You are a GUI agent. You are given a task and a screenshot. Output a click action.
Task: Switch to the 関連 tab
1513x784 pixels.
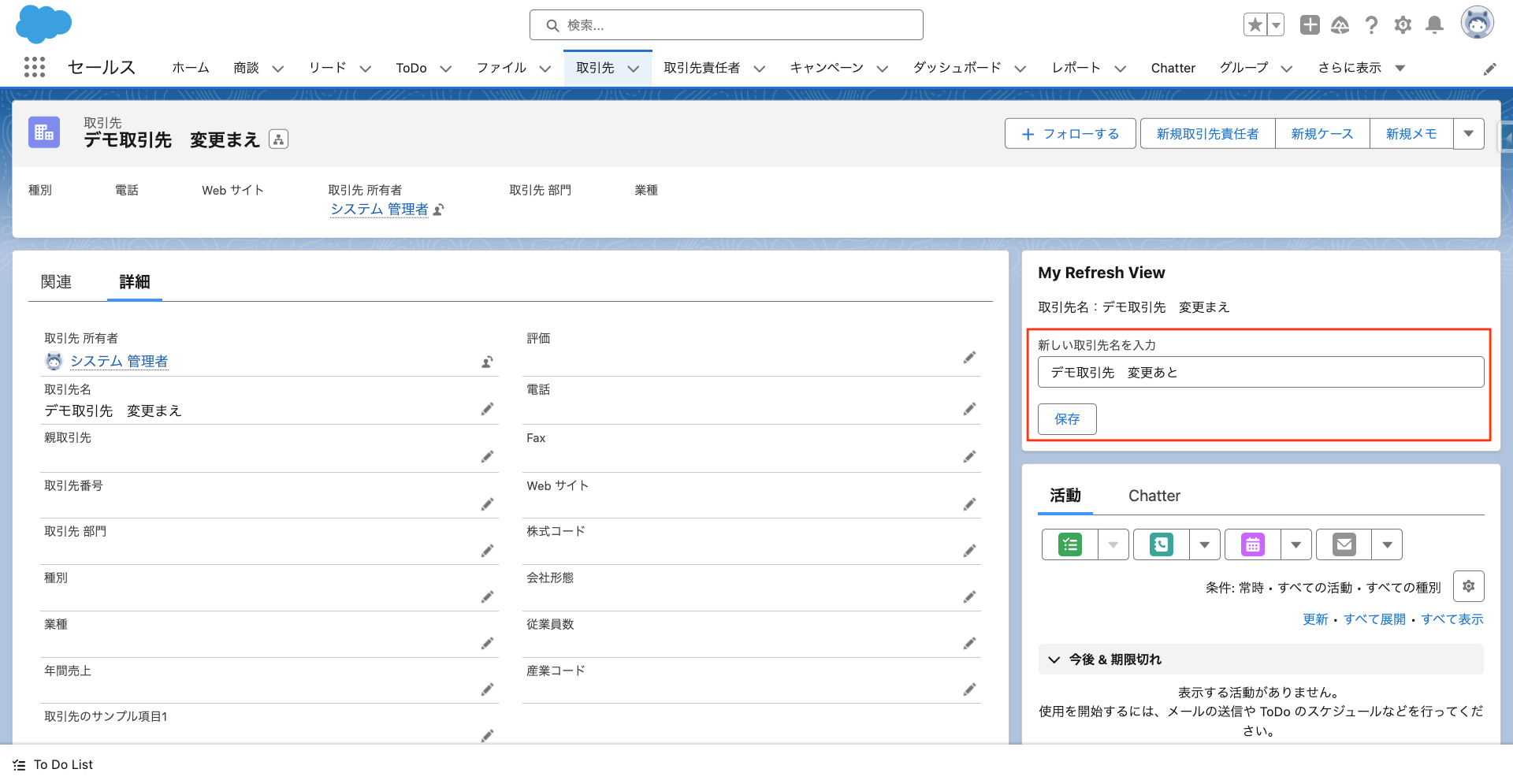(x=56, y=281)
